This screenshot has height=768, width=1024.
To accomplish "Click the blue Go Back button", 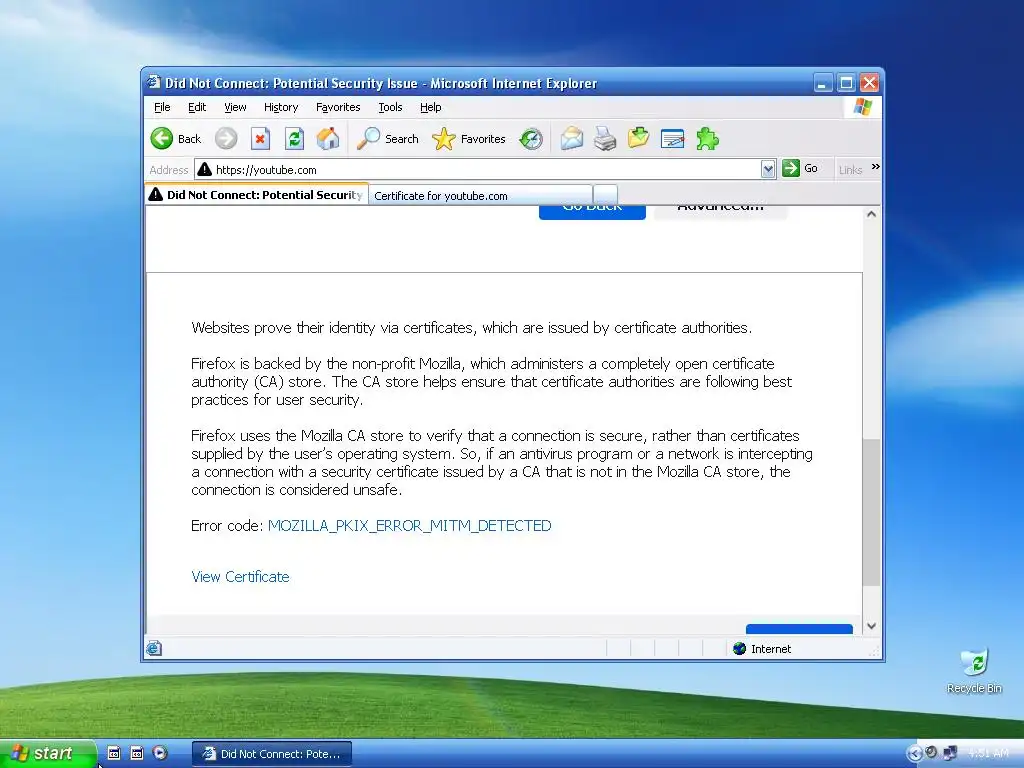I will (592, 212).
